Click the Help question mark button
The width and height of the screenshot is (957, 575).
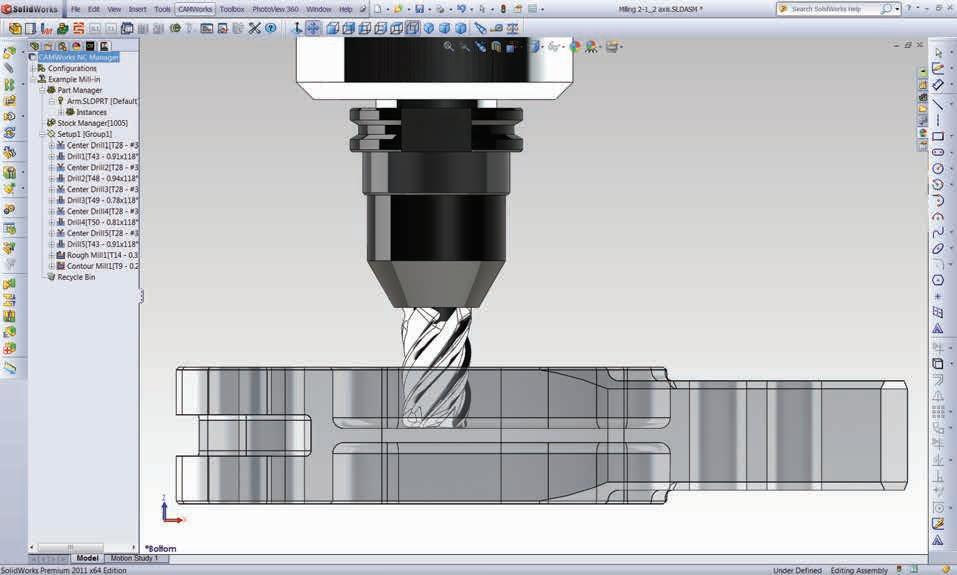pos(909,9)
